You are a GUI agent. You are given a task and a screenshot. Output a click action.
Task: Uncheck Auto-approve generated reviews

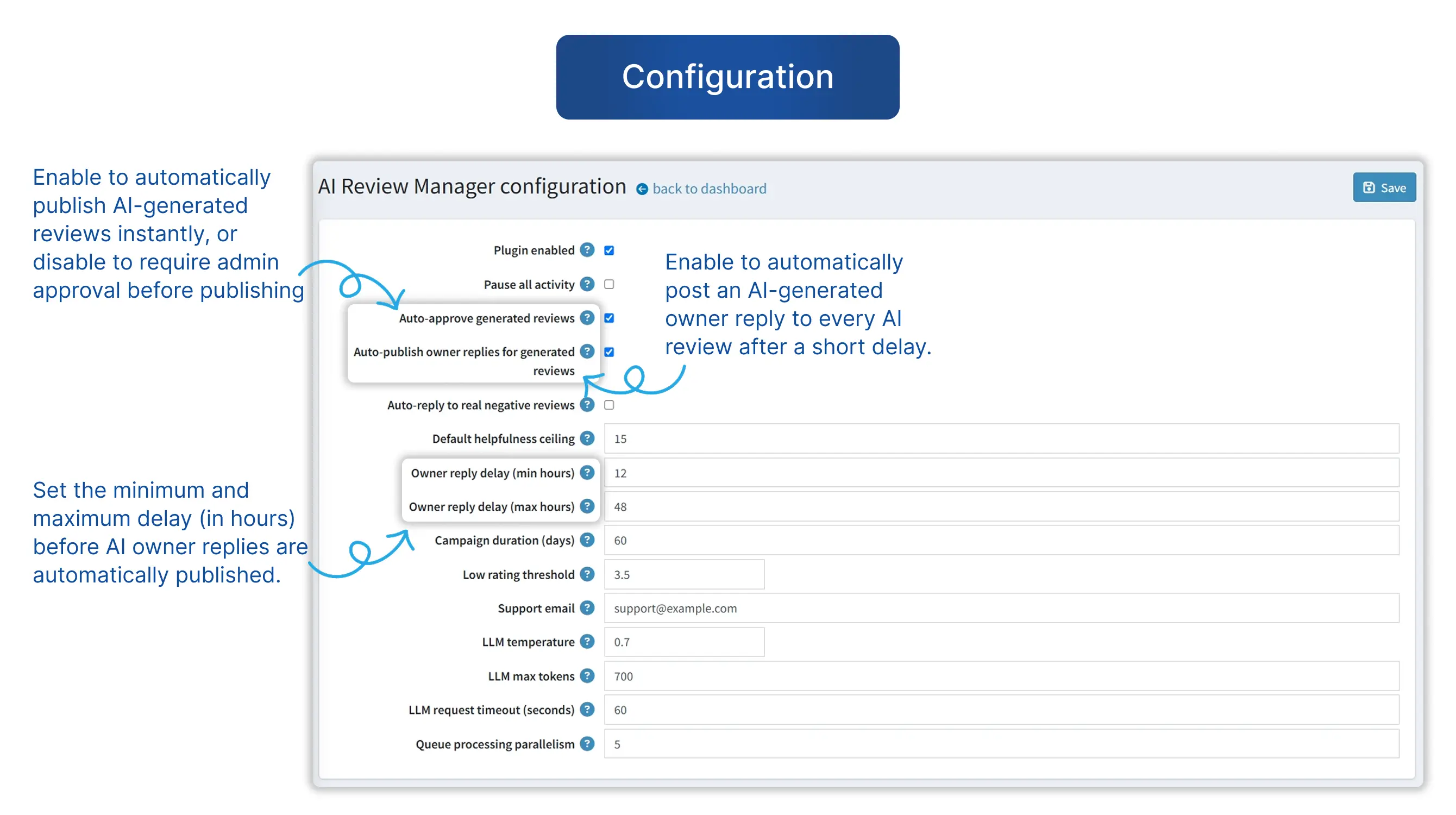pyautogui.click(x=608, y=318)
